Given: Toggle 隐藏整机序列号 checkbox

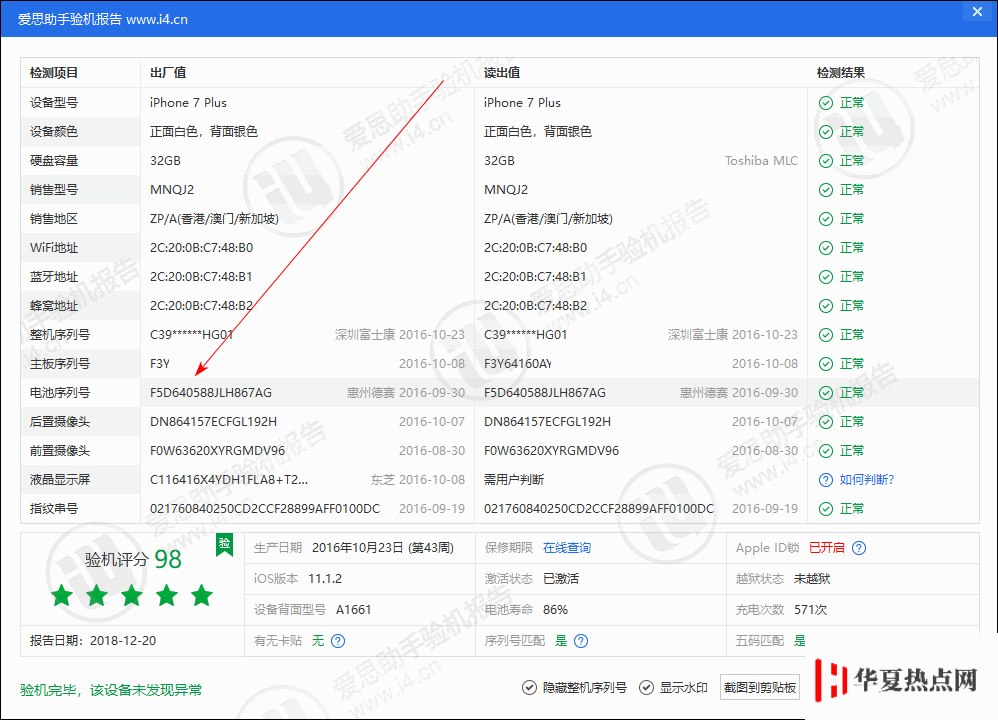Looking at the screenshot, I should [529, 688].
